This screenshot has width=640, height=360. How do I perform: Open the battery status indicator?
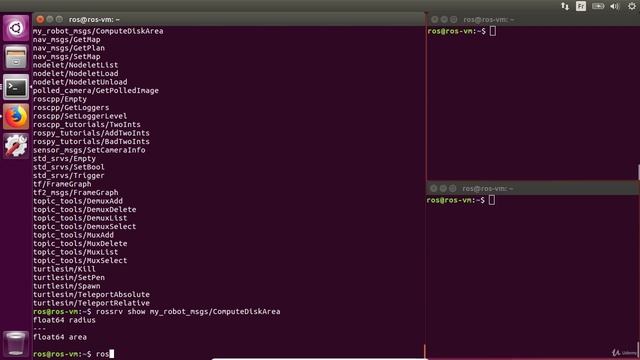point(598,6)
